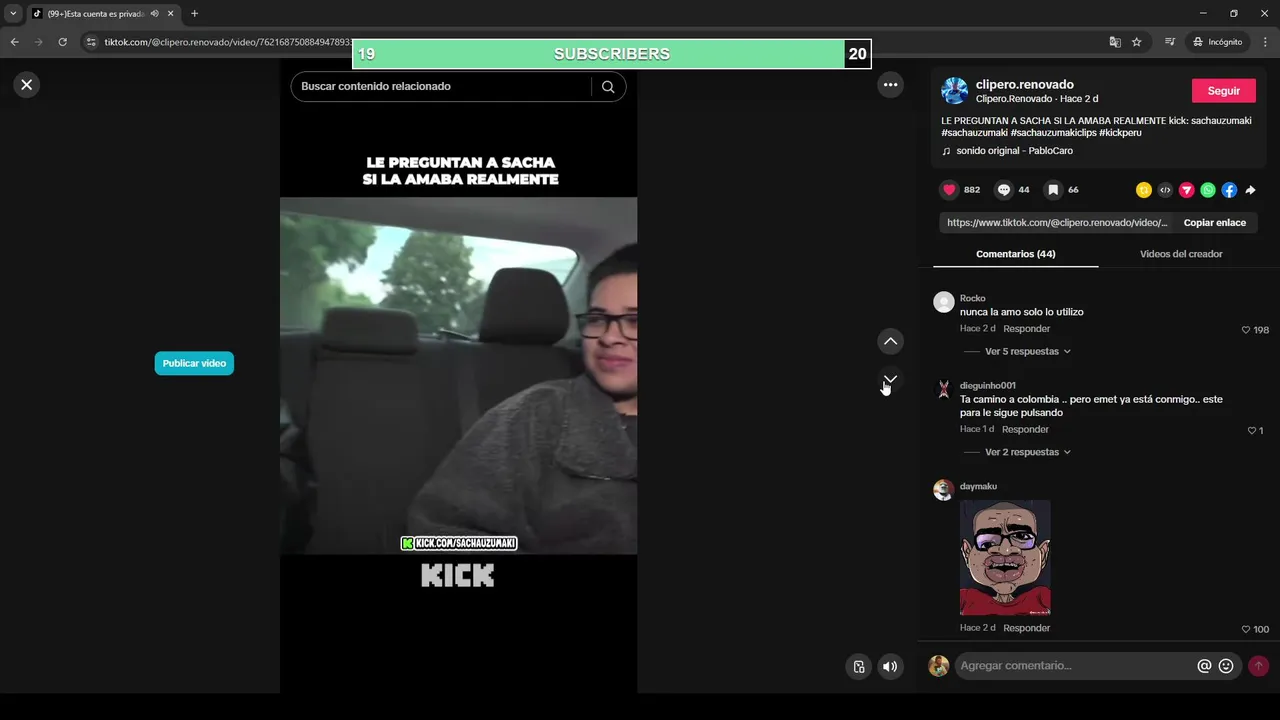The height and width of the screenshot is (720, 1280).
Task: Click daymaku username in comments
Action: click(978, 487)
